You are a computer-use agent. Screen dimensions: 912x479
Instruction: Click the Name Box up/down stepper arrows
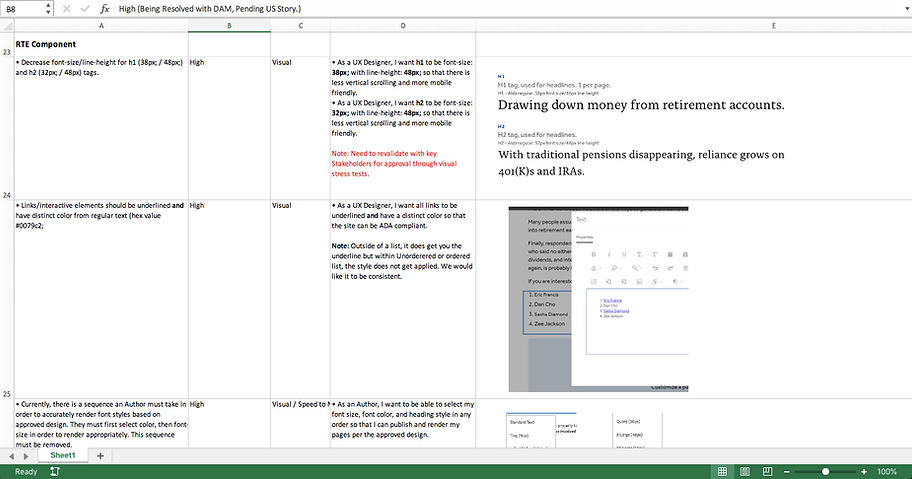48,9
